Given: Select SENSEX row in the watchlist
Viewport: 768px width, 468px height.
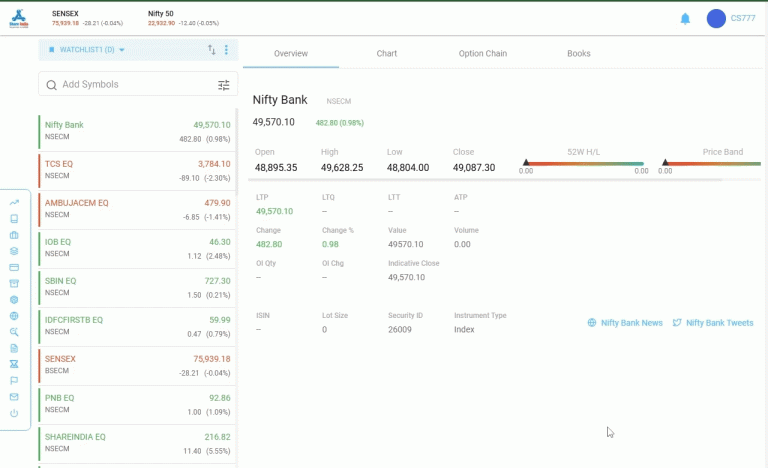Looking at the screenshot, I should 137,366.
